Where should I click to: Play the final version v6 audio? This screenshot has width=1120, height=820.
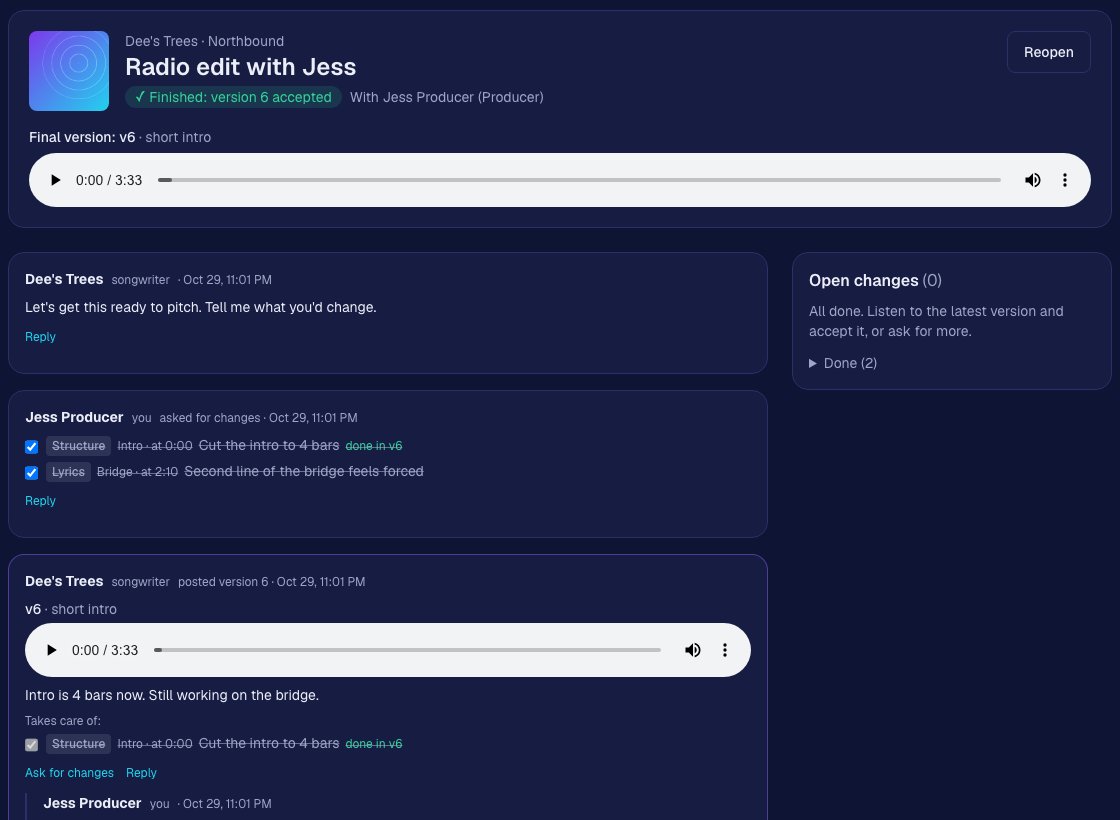(56, 180)
